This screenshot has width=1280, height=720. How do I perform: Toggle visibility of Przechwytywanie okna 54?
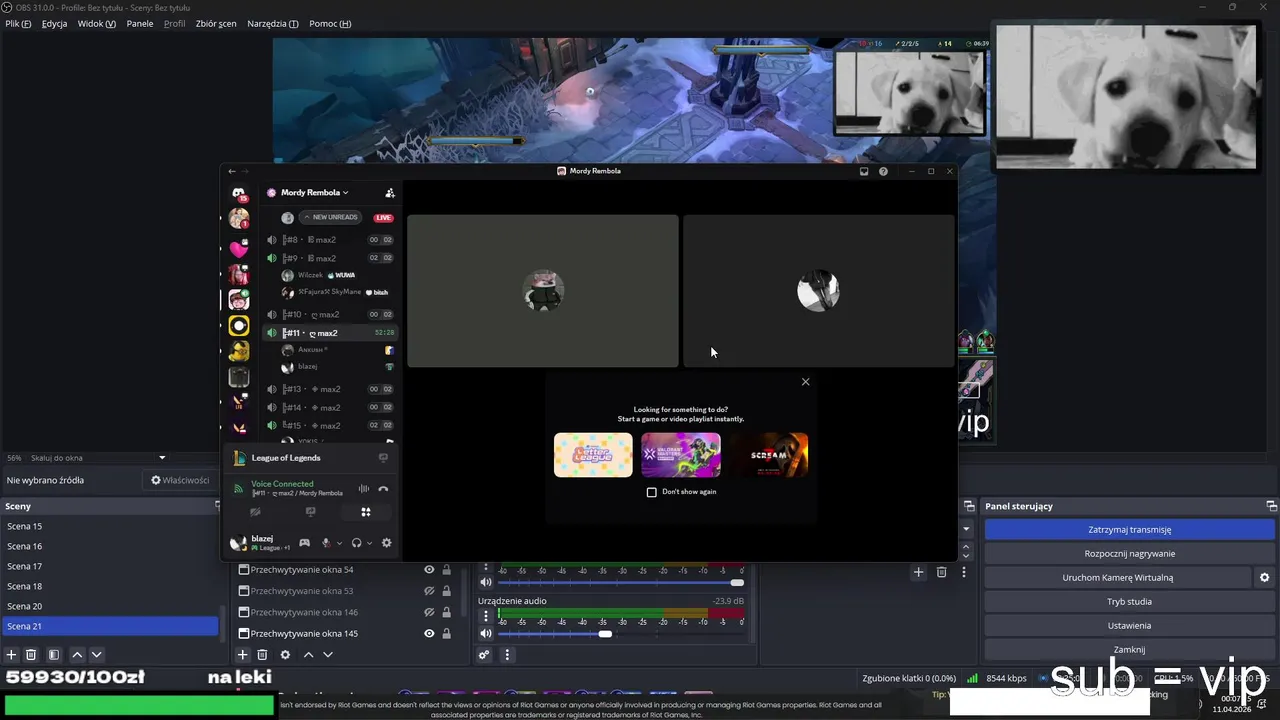point(429,570)
